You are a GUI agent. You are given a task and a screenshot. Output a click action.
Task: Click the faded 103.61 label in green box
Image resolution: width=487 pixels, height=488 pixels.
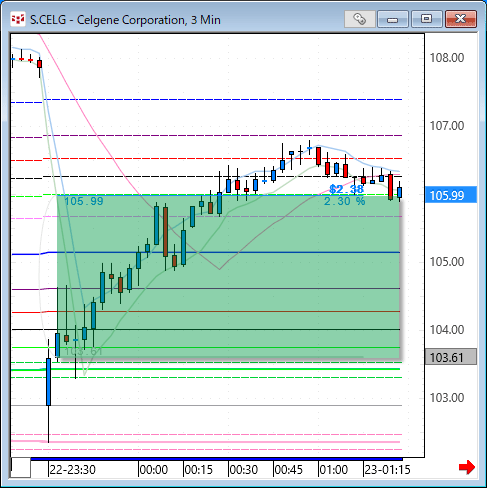83,351
